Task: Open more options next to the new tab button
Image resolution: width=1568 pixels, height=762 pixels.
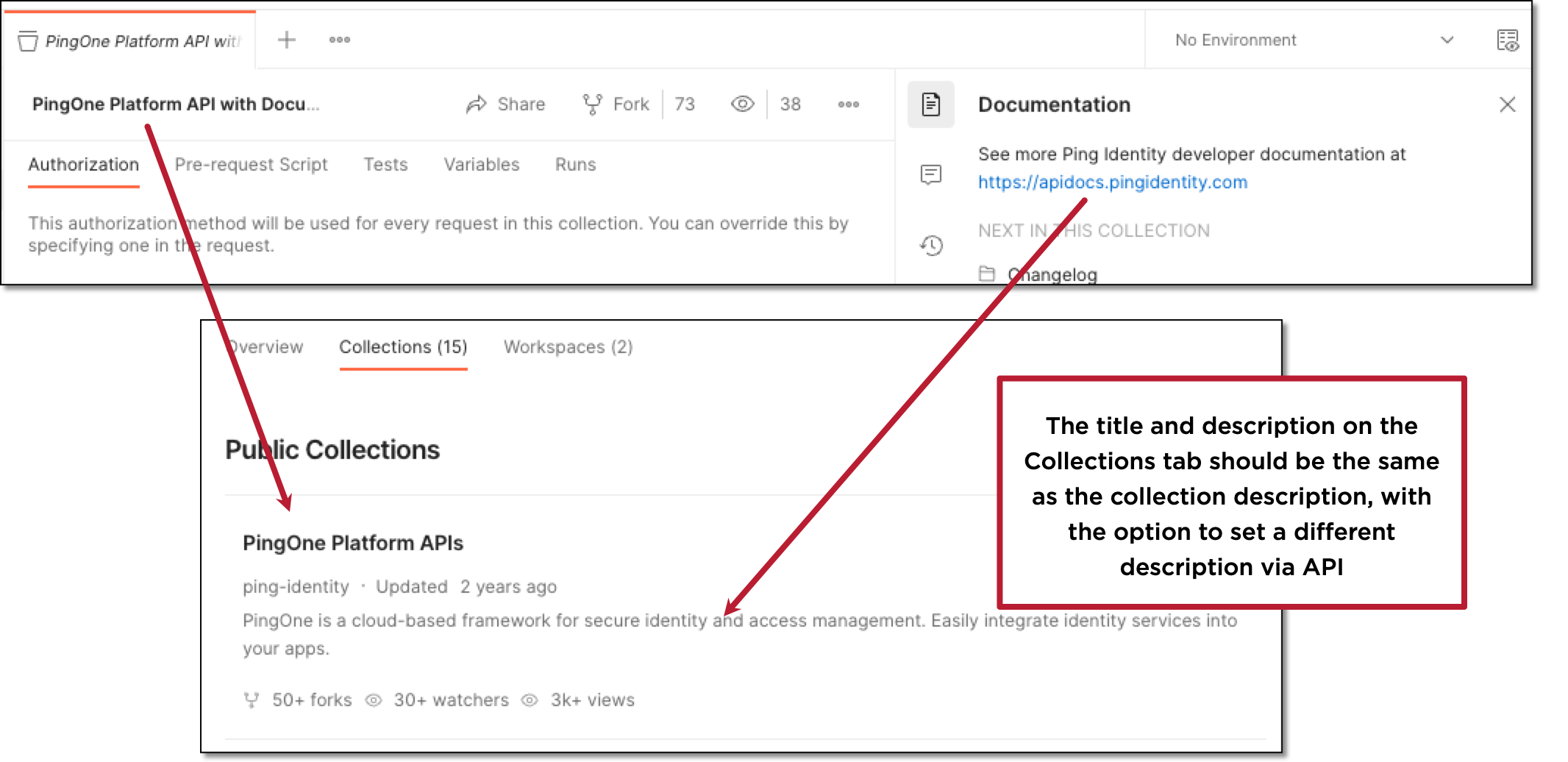Action: tap(339, 40)
